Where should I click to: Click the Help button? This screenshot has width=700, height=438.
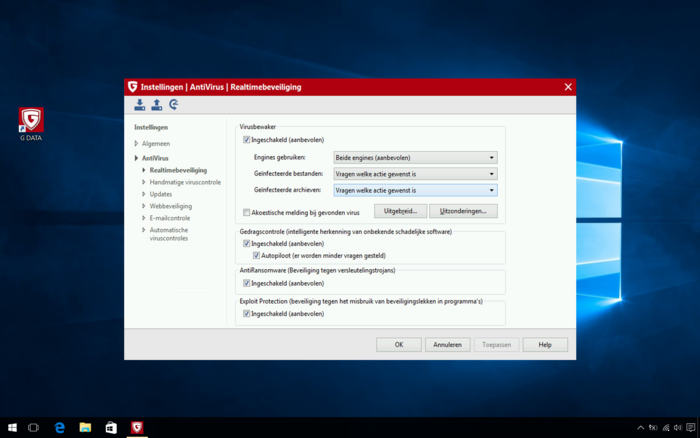545,345
